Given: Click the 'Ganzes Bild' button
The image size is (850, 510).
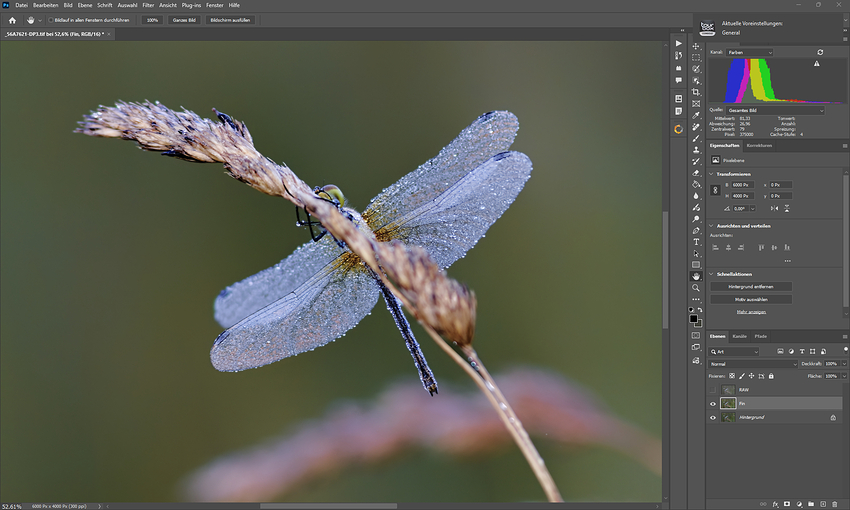Looking at the screenshot, I should coord(184,20).
